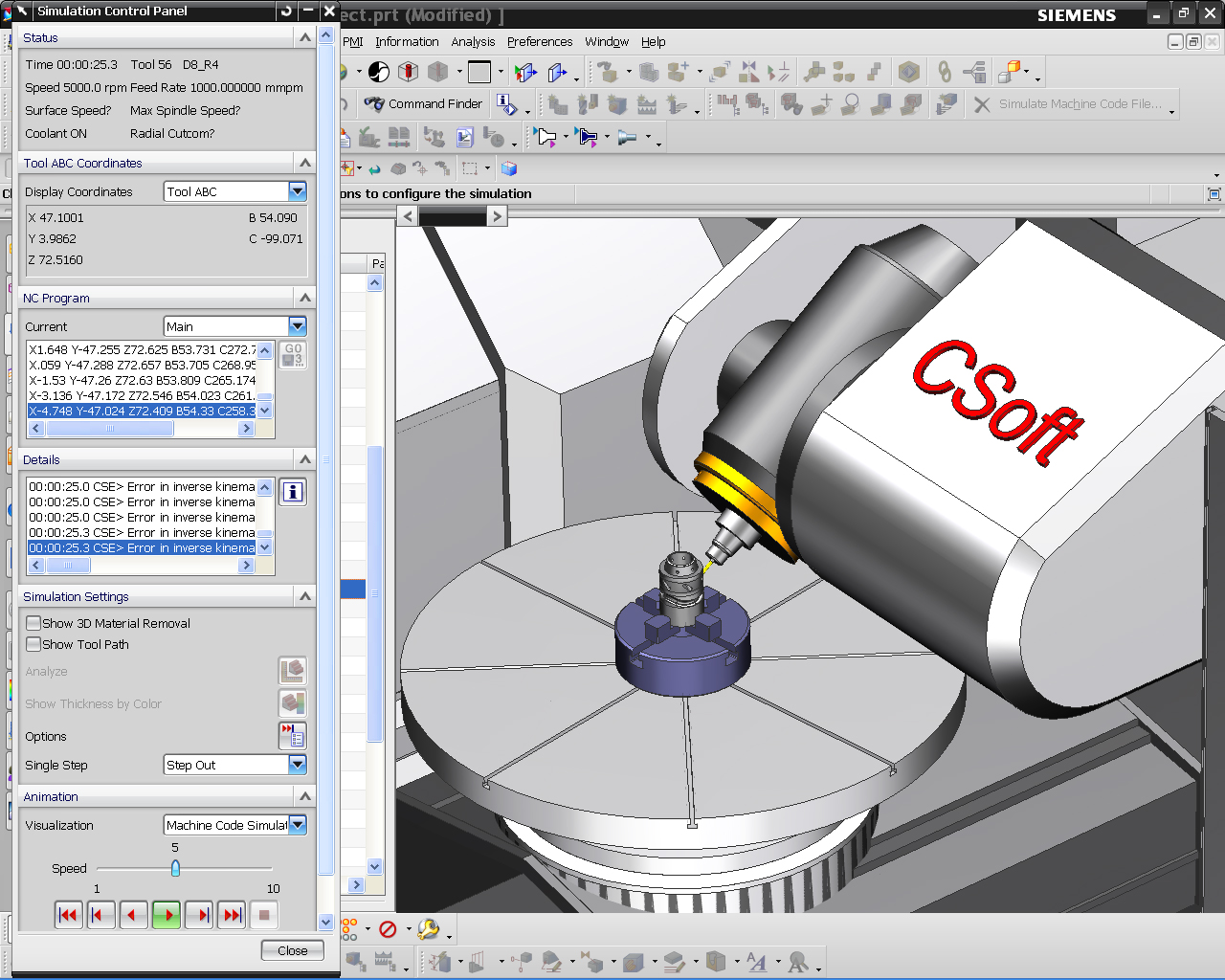The width and height of the screenshot is (1225, 980).
Task: Collapse the Tool ABC Coordinates section
Action: coord(305,163)
